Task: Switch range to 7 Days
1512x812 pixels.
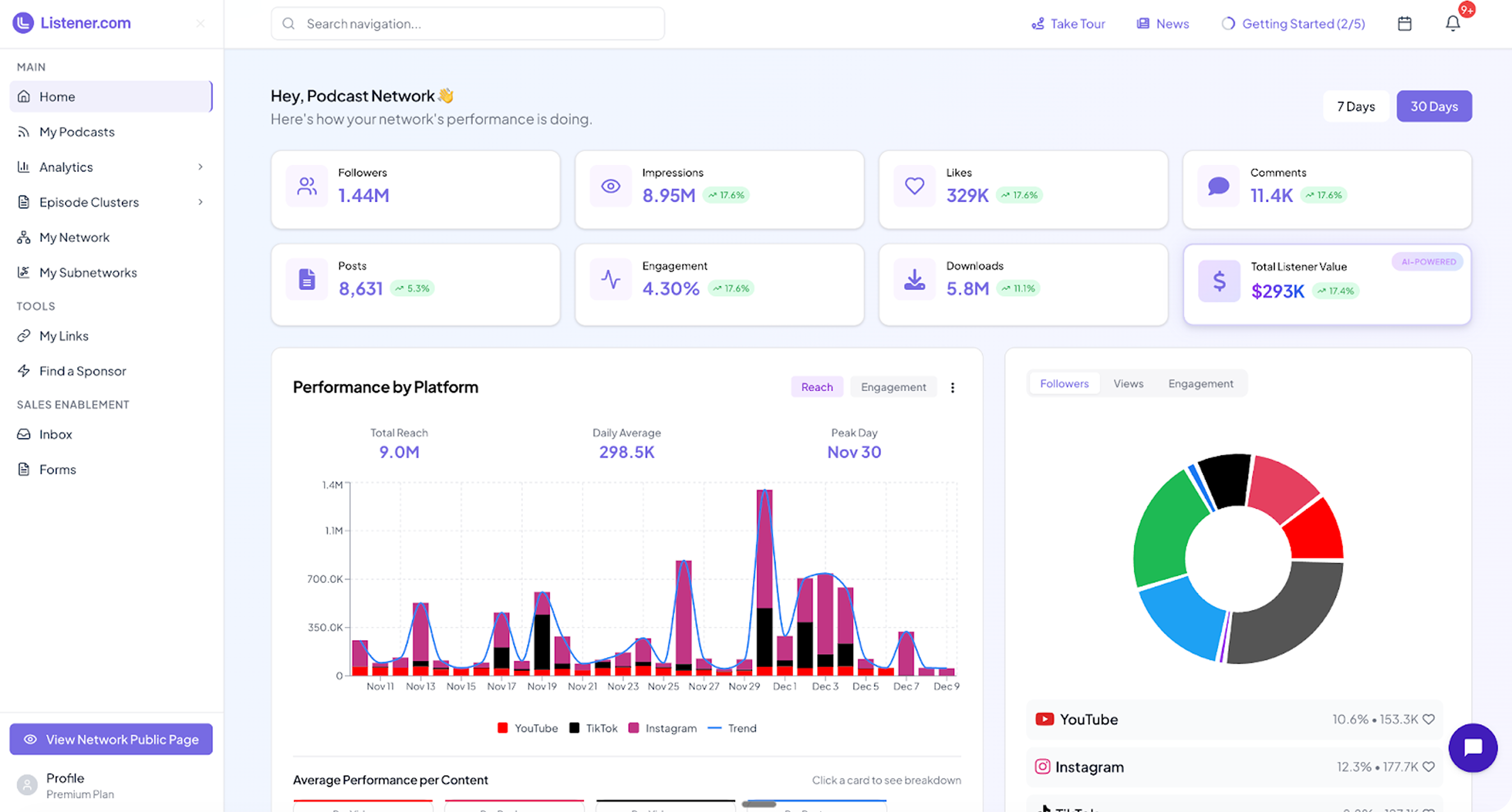Action: [x=1356, y=106]
